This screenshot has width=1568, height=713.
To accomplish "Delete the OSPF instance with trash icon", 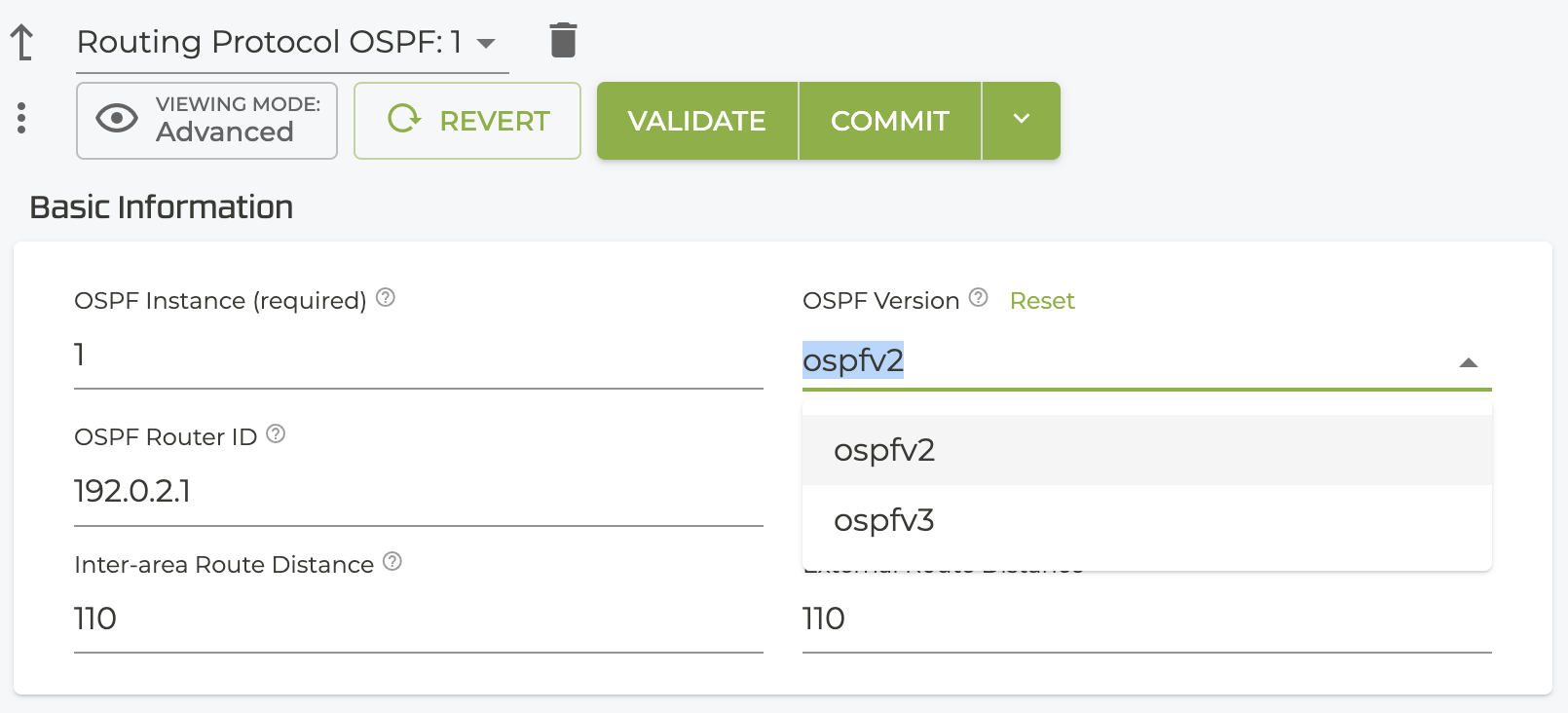I will click(x=563, y=41).
